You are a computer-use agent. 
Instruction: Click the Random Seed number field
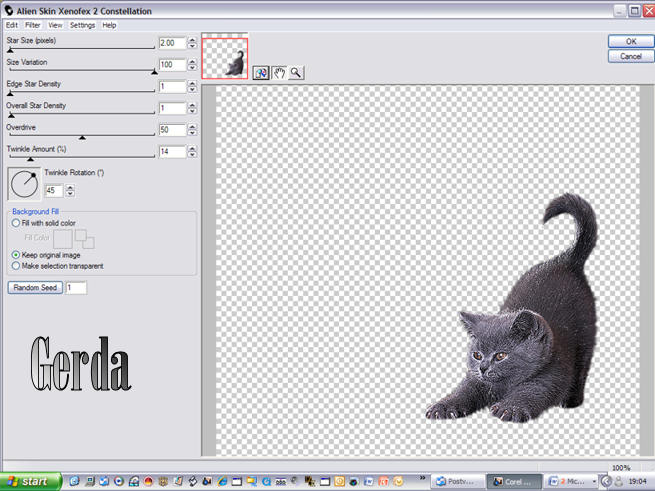(x=76, y=287)
